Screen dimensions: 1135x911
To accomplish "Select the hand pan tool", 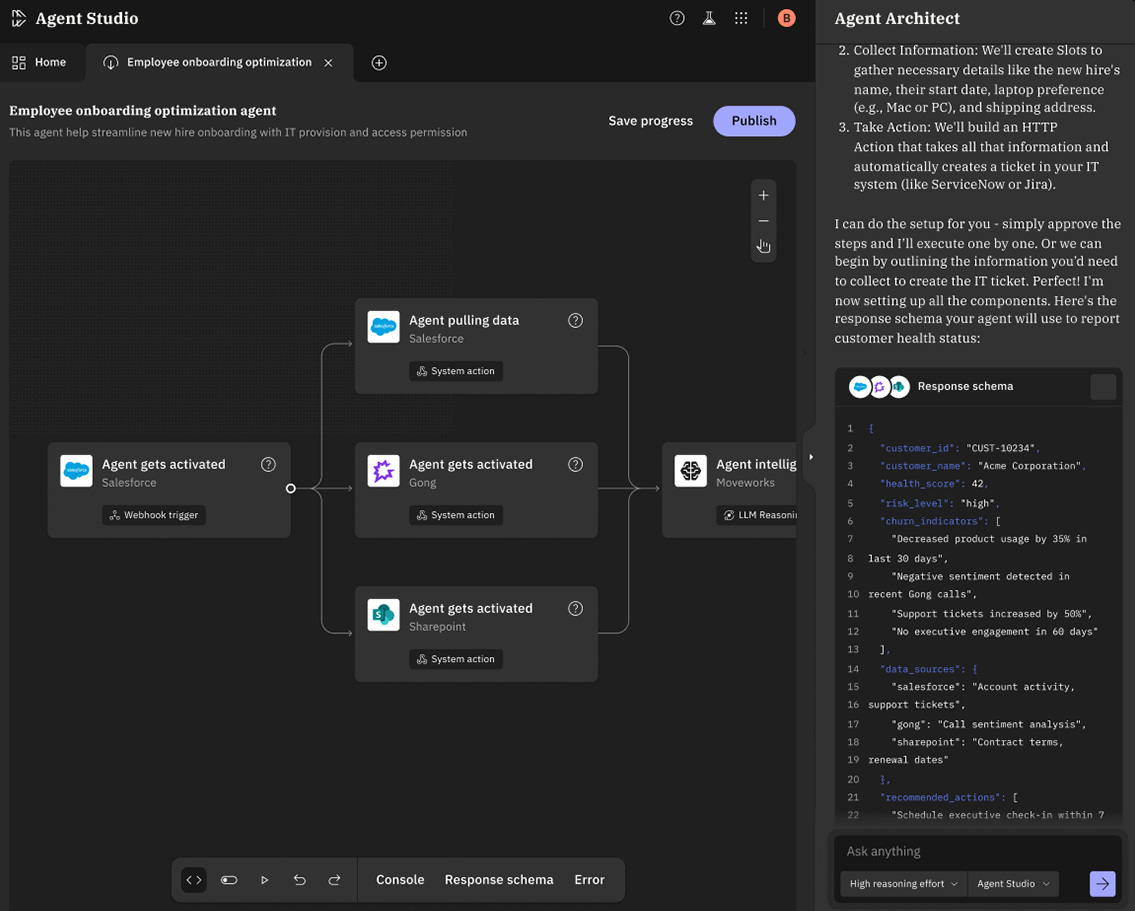I will pos(763,246).
